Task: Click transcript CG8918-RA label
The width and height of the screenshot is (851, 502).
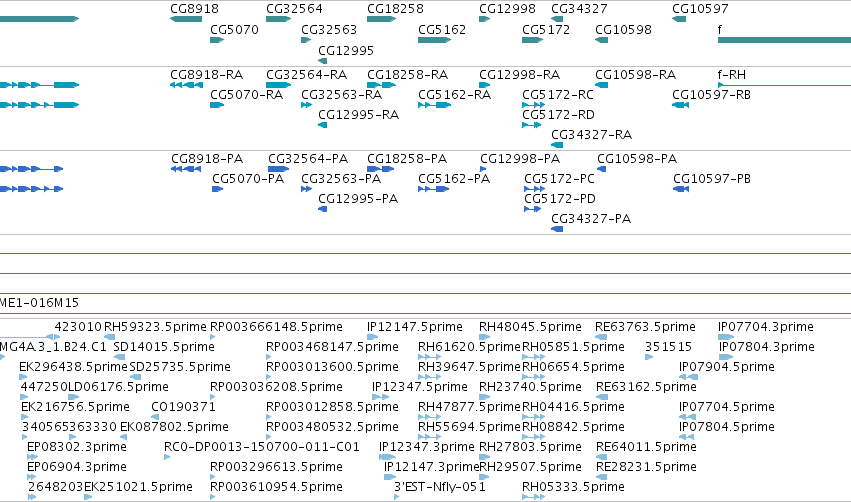Action: pos(206,75)
